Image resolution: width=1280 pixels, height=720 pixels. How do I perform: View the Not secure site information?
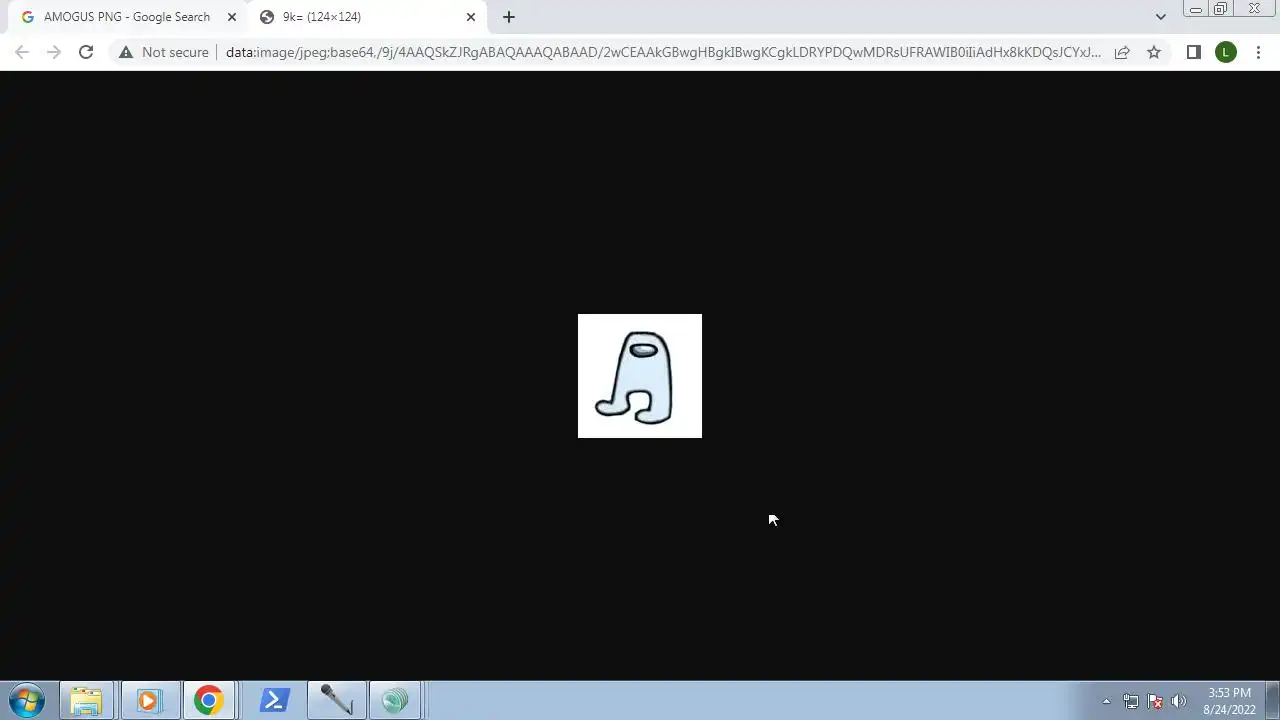point(164,52)
